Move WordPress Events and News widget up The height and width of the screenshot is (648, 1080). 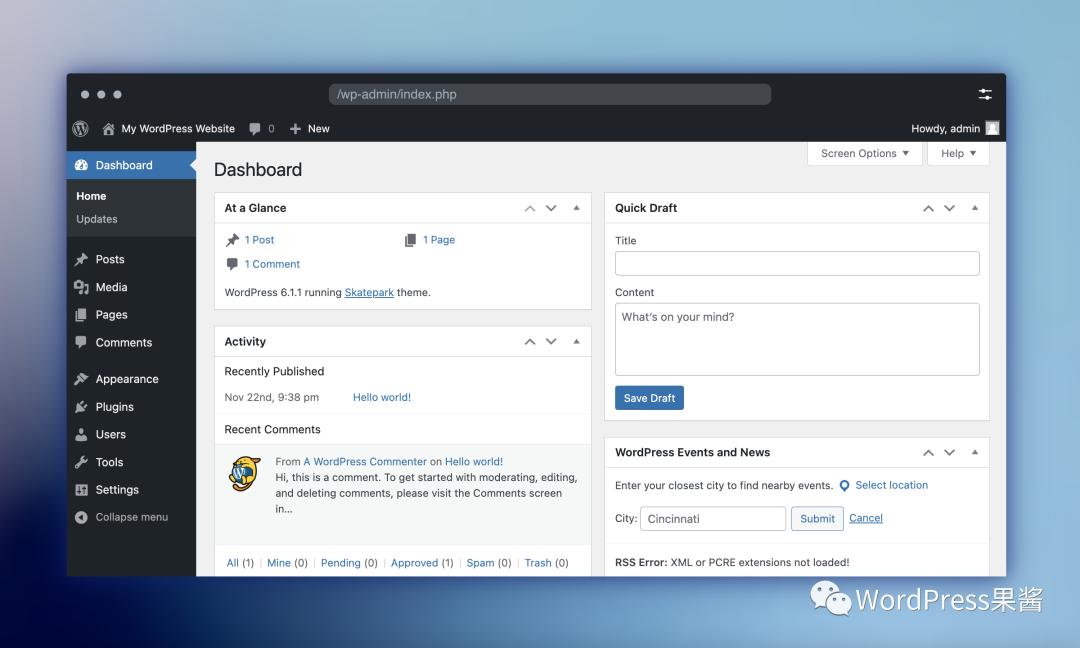[x=928, y=452]
